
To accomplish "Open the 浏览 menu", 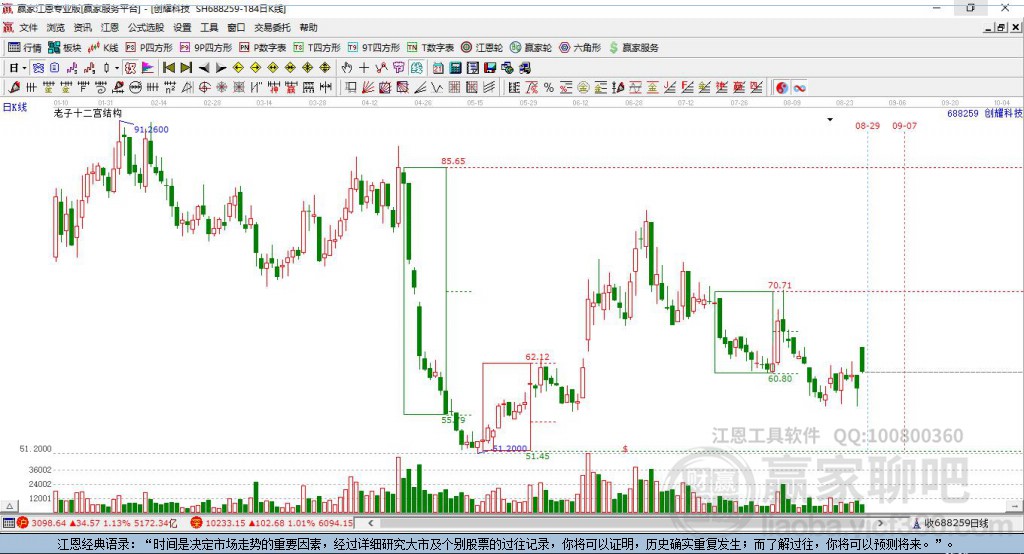I will pos(56,27).
